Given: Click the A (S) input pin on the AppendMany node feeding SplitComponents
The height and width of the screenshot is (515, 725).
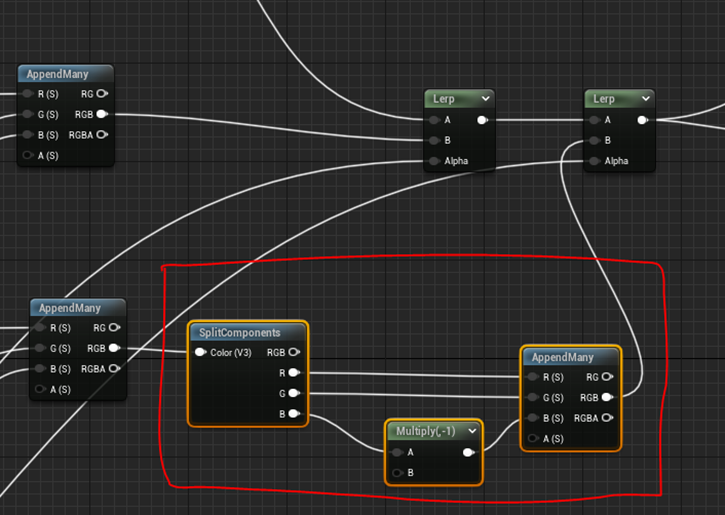Looking at the screenshot, I should click(x=40, y=389).
